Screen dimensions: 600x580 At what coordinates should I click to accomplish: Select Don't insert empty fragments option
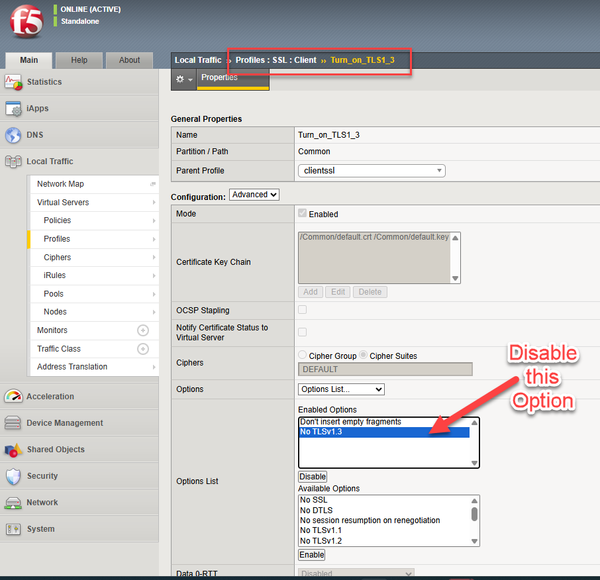(x=384, y=422)
